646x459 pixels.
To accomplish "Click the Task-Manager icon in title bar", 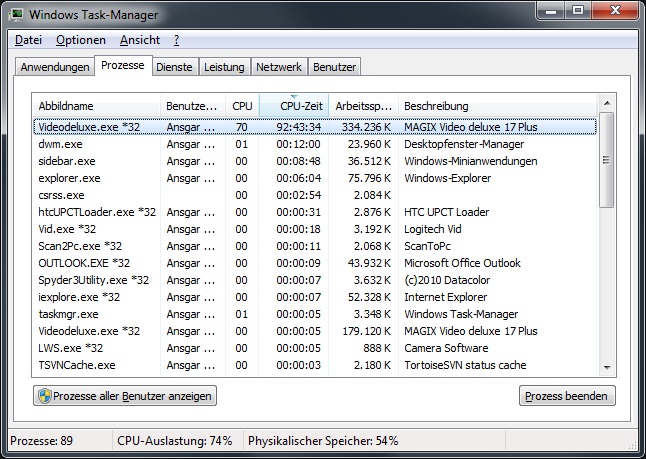I will click(18, 15).
